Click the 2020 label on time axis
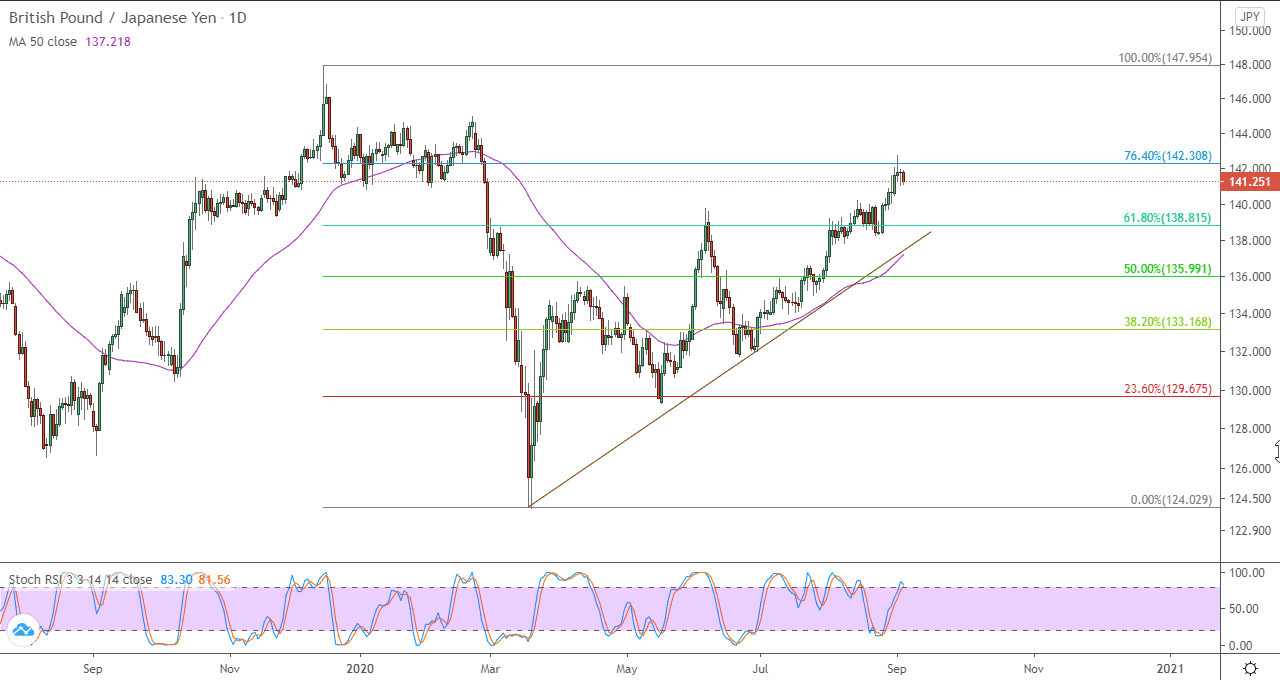This screenshot has width=1280, height=680. pos(359,667)
